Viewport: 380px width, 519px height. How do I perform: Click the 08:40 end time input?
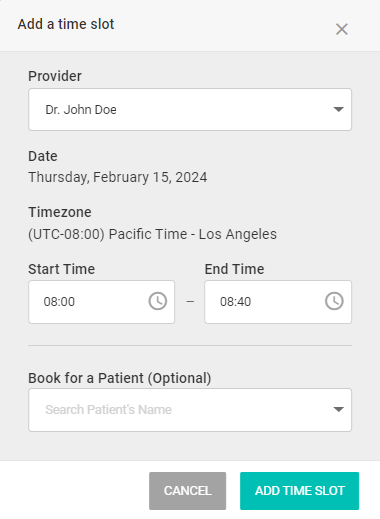278,302
